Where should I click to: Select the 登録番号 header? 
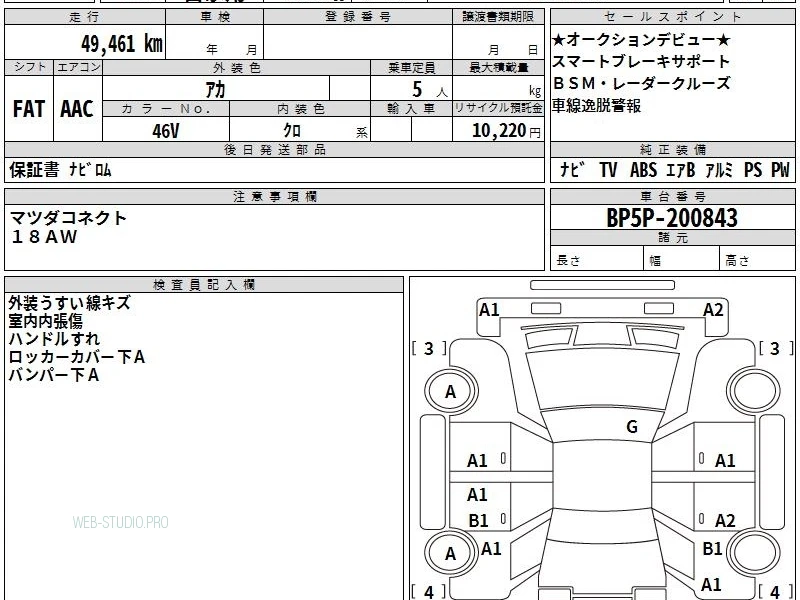pos(358,17)
